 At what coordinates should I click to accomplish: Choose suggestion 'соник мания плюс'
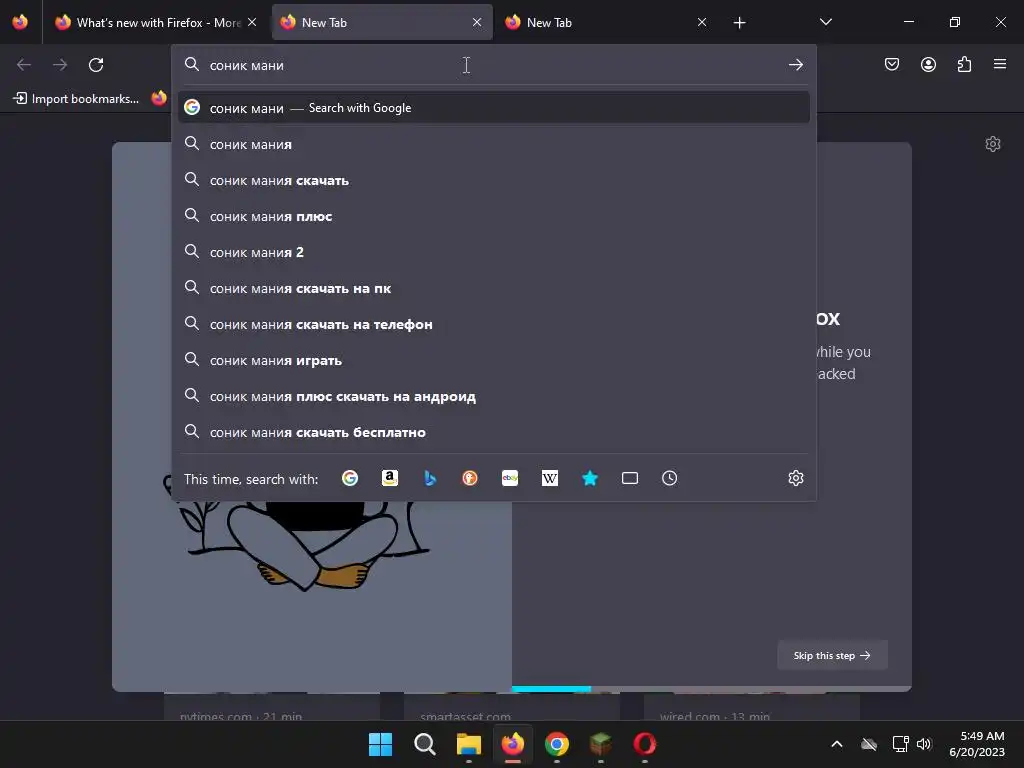point(494,216)
